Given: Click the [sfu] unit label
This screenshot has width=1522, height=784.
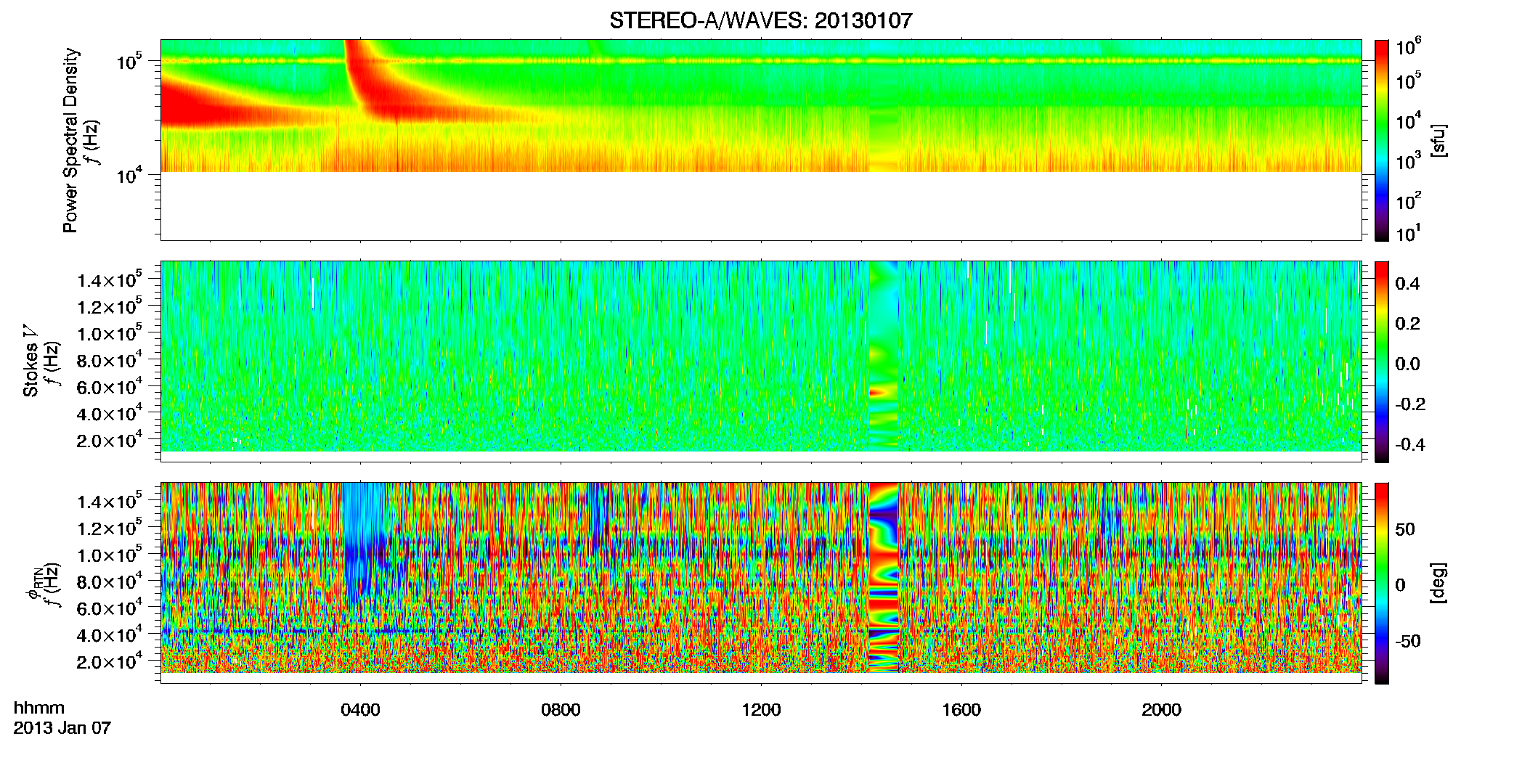Looking at the screenshot, I should coord(1439,140).
